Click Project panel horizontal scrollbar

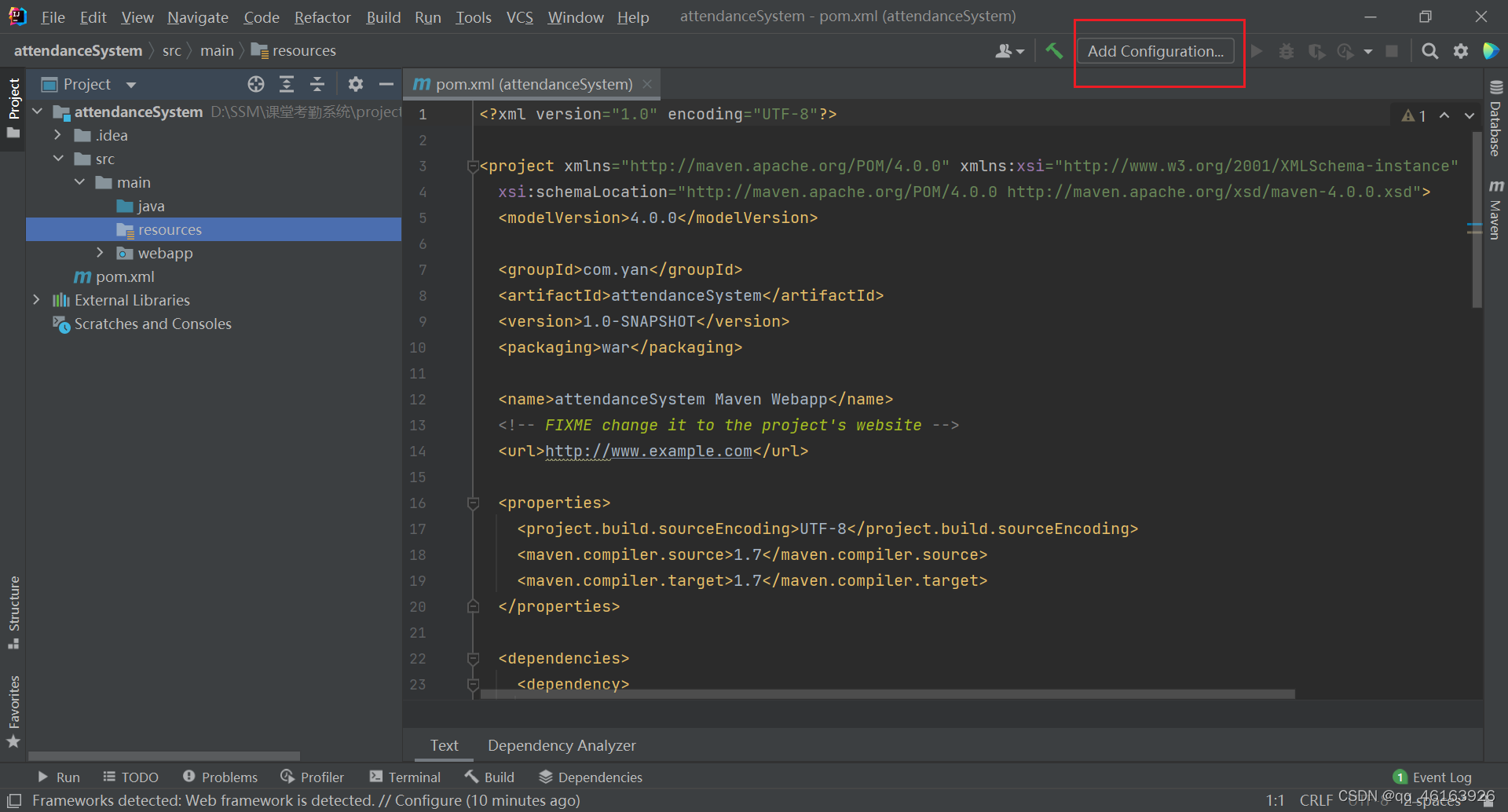click(x=164, y=756)
